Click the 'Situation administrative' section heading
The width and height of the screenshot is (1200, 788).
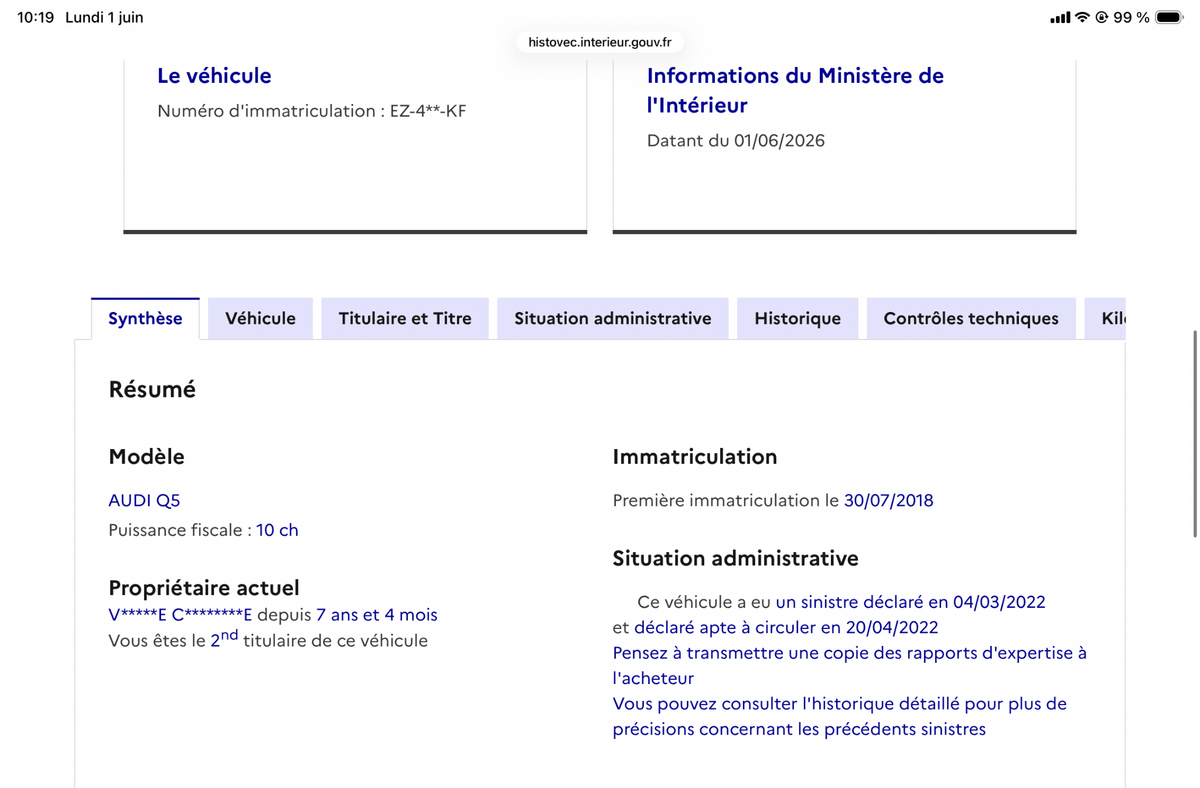point(736,558)
